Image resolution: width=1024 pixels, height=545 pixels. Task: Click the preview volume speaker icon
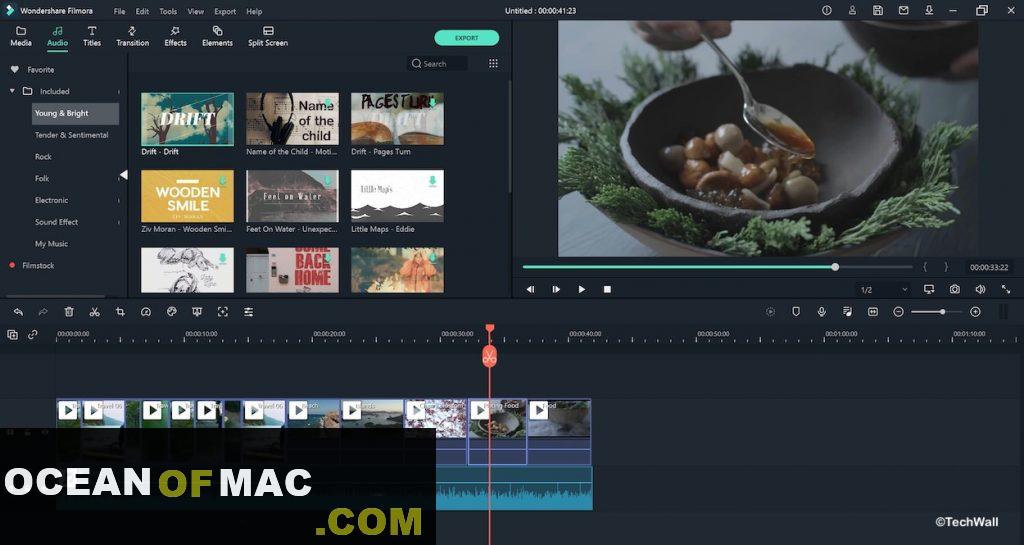coord(980,289)
